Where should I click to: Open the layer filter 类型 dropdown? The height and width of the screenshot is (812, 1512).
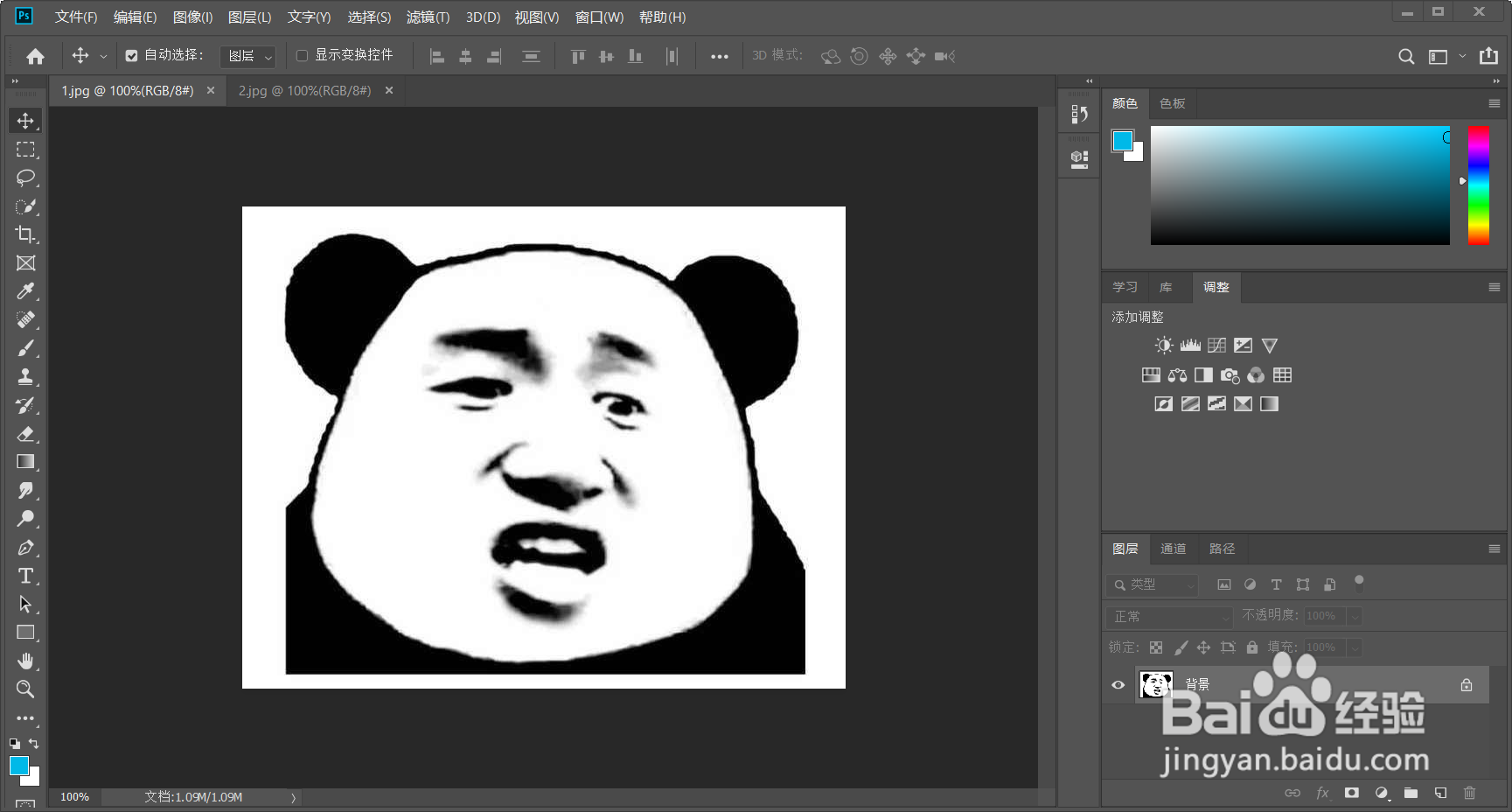tap(1152, 584)
